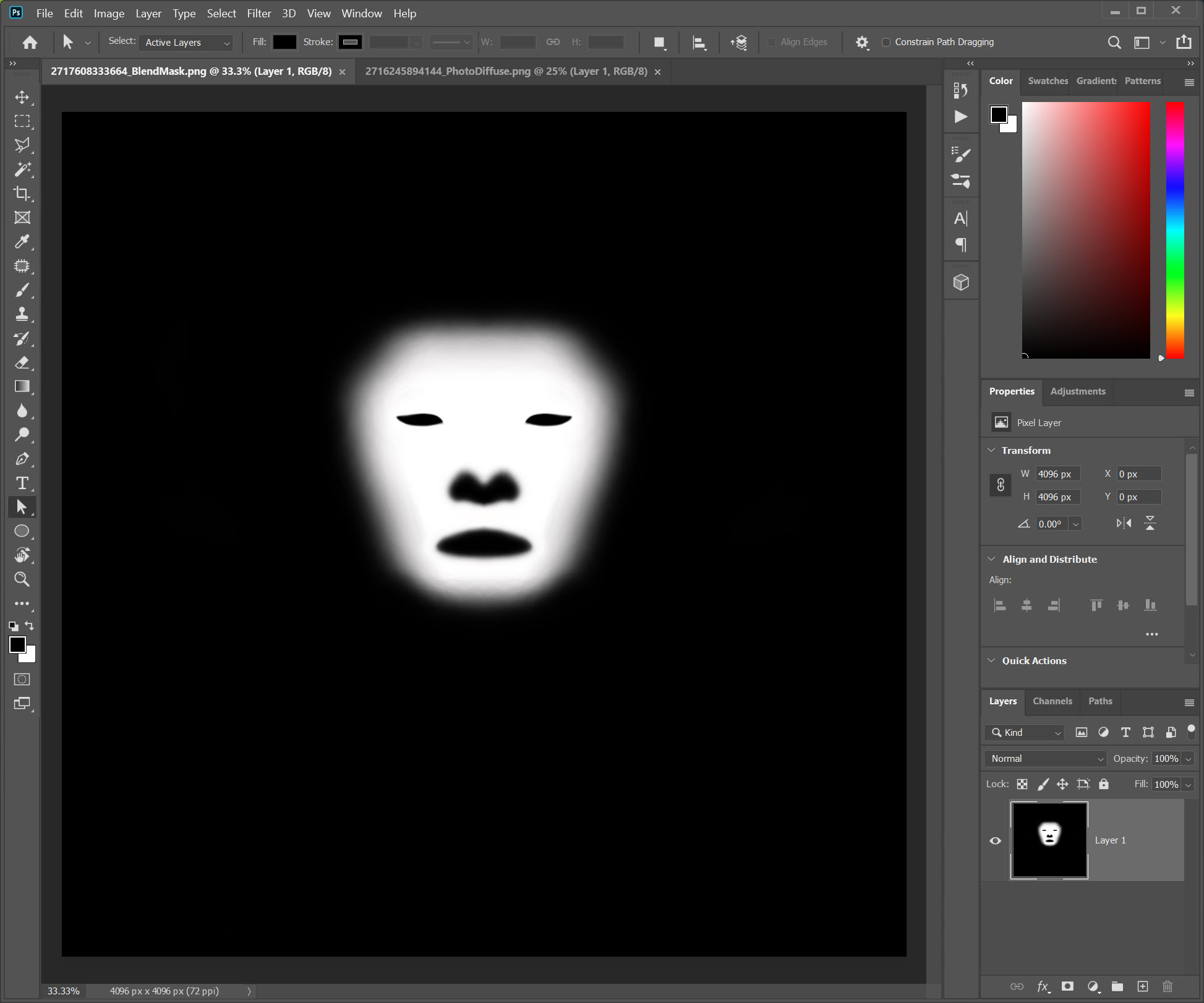Viewport: 1204px width, 1003px height.
Task: Switch to the Channels tab
Action: 1052,701
